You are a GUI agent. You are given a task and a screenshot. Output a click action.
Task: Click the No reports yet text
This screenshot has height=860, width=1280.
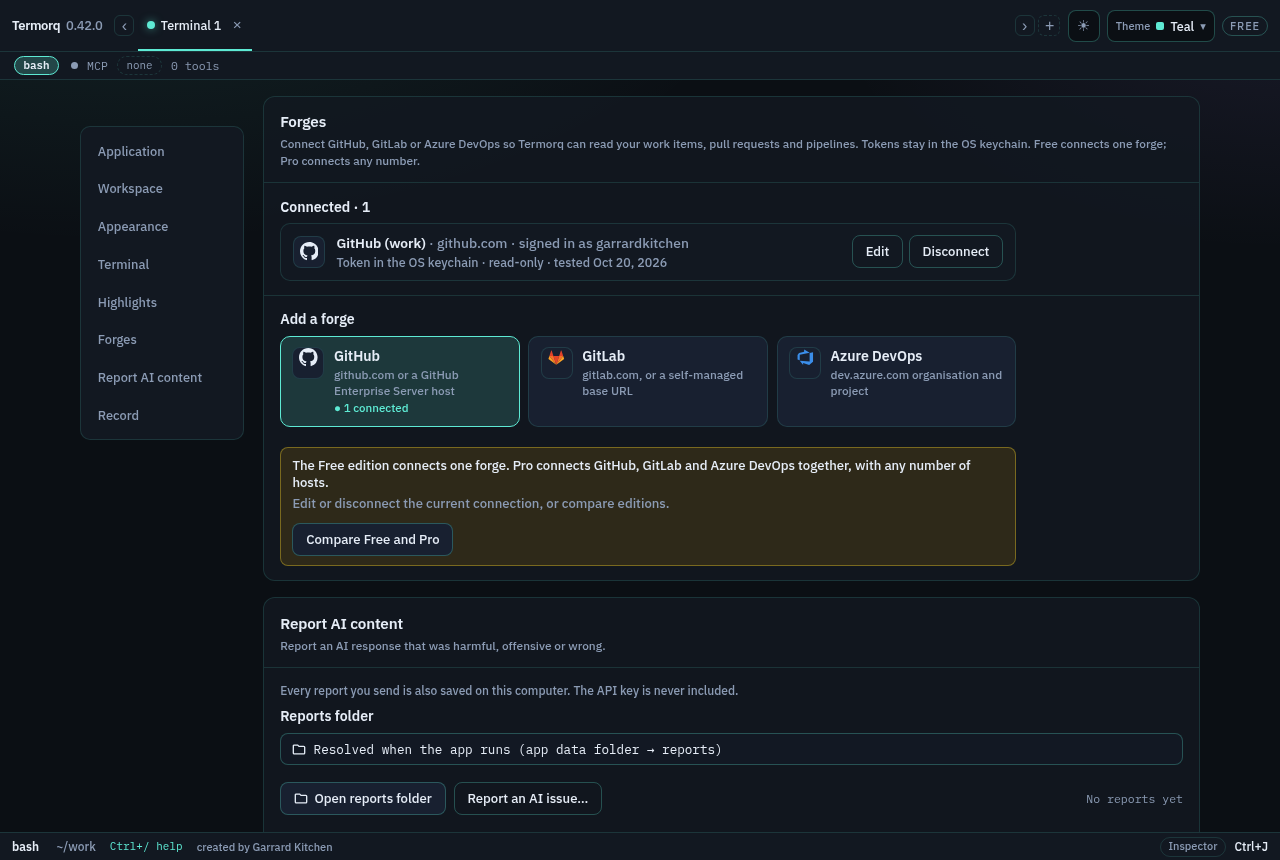[x=1134, y=799]
